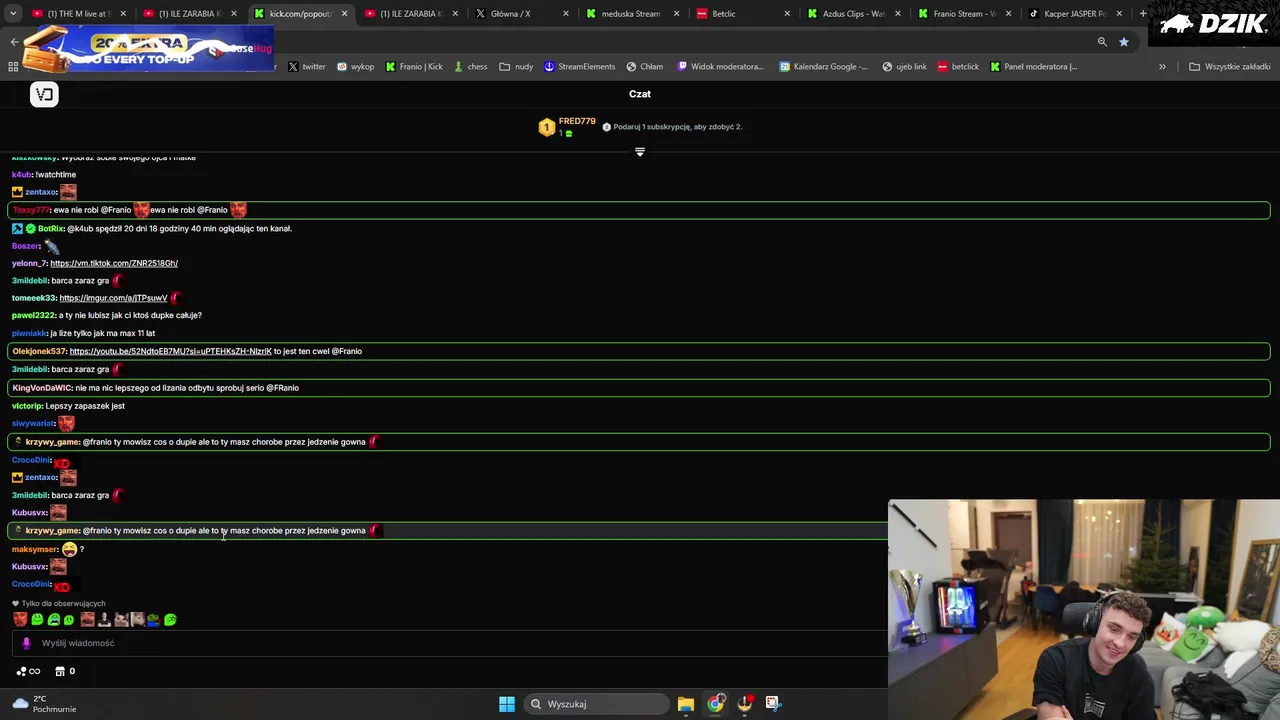Click the username Texzy777 in chat
Viewport: 1280px width, 720px height.
31,210
